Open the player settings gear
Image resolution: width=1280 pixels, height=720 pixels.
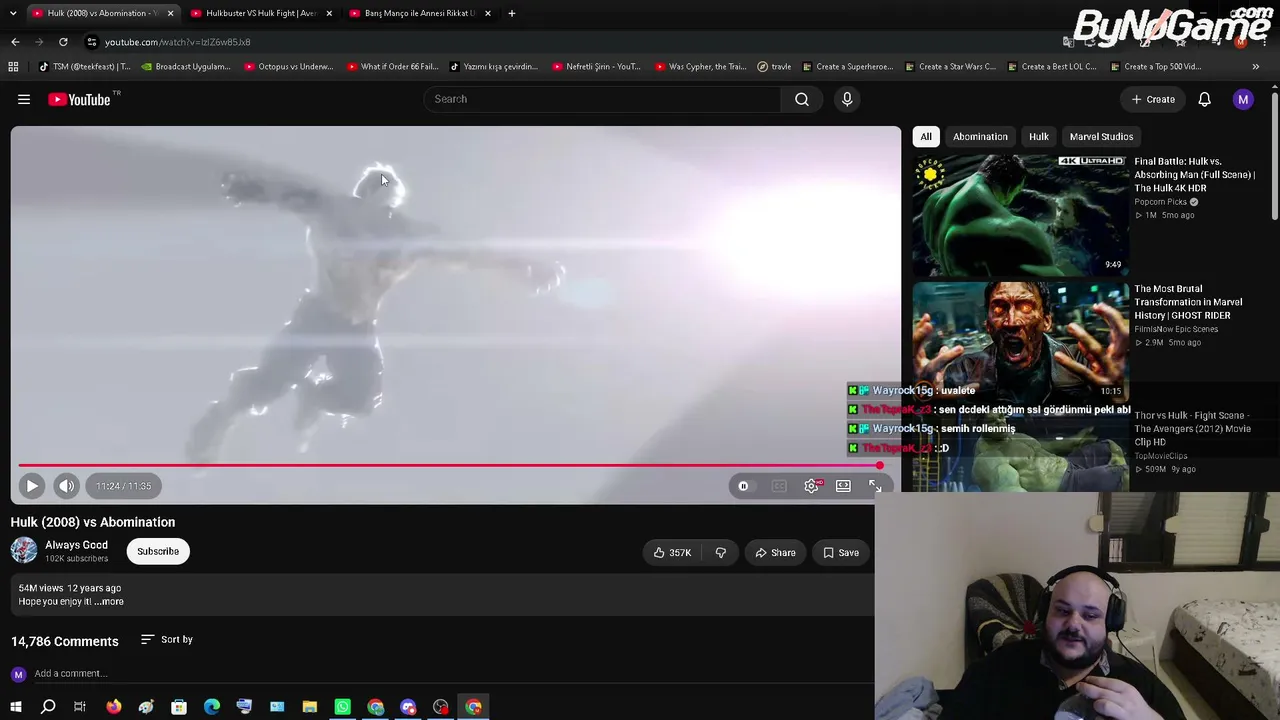[x=811, y=486]
